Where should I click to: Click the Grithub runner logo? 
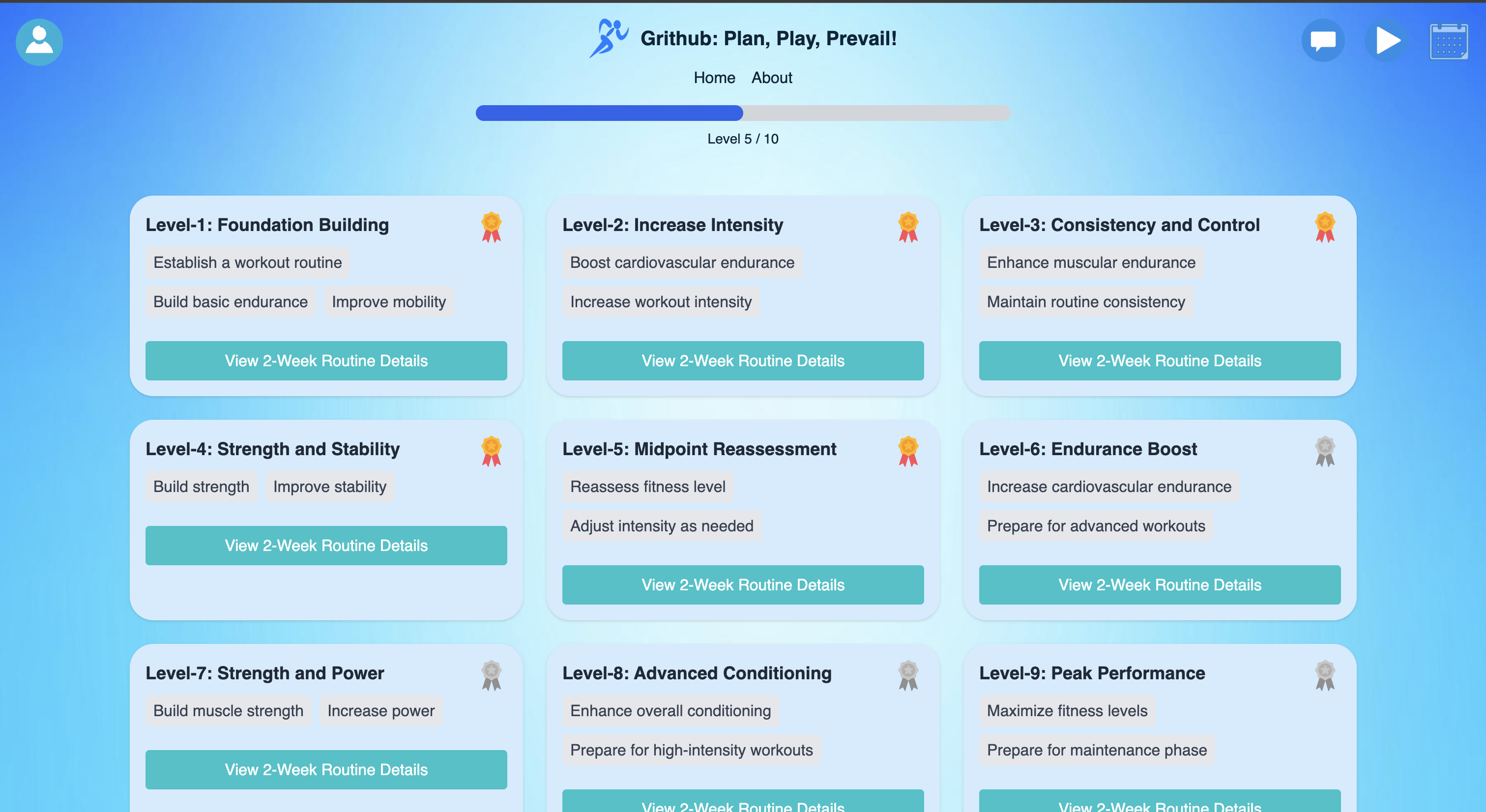(608, 38)
